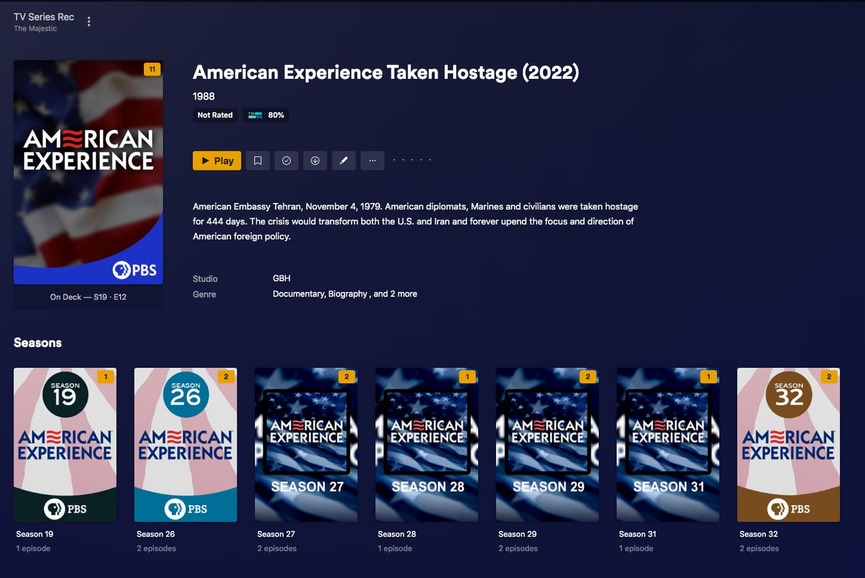Open the Biography genre link
The height and width of the screenshot is (578, 865).
click(x=348, y=294)
